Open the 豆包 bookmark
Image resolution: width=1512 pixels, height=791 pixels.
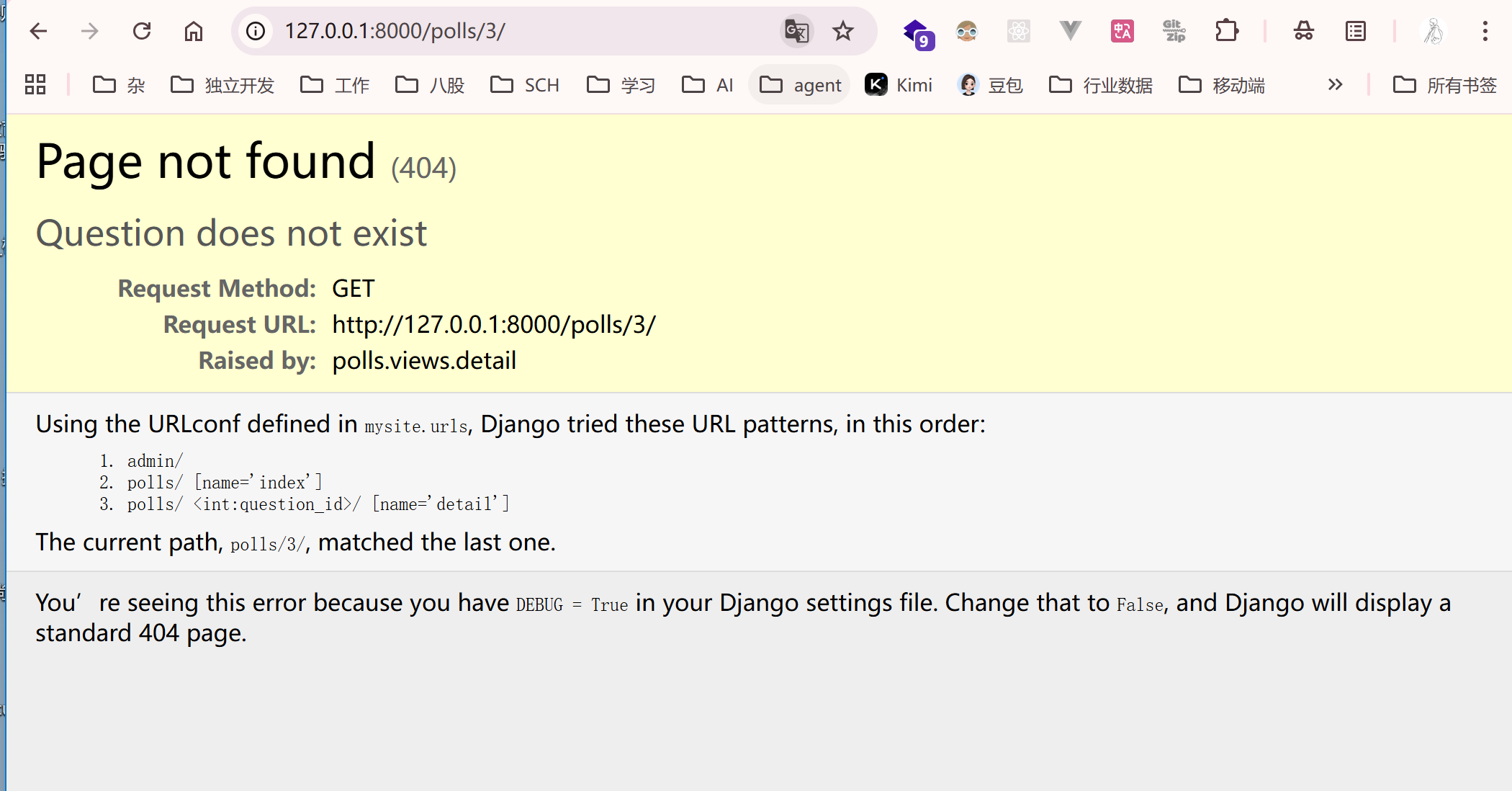pyautogui.click(x=991, y=85)
